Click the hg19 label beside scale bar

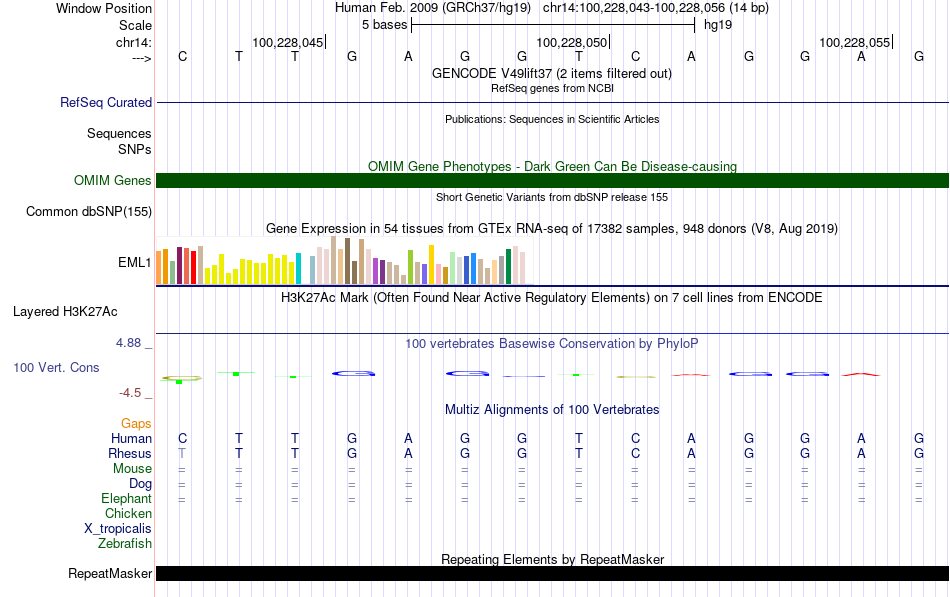click(718, 25)
